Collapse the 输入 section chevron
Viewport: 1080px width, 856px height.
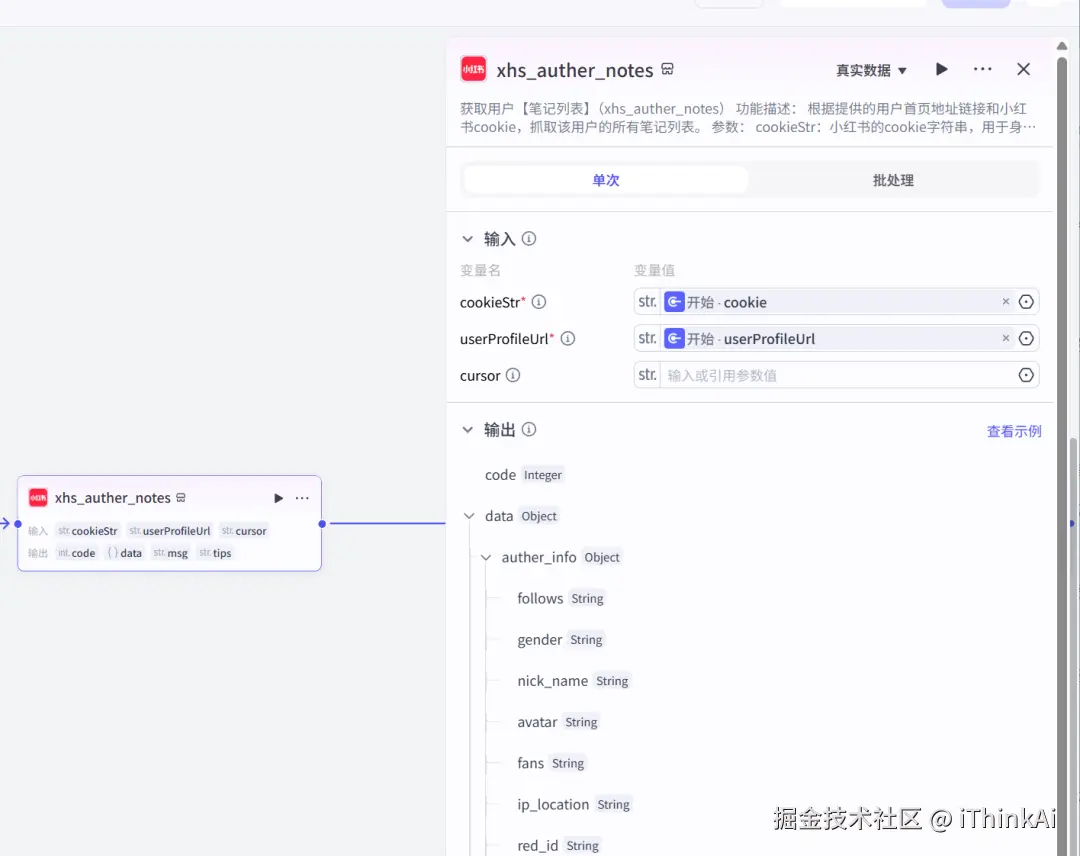[468, 238]
